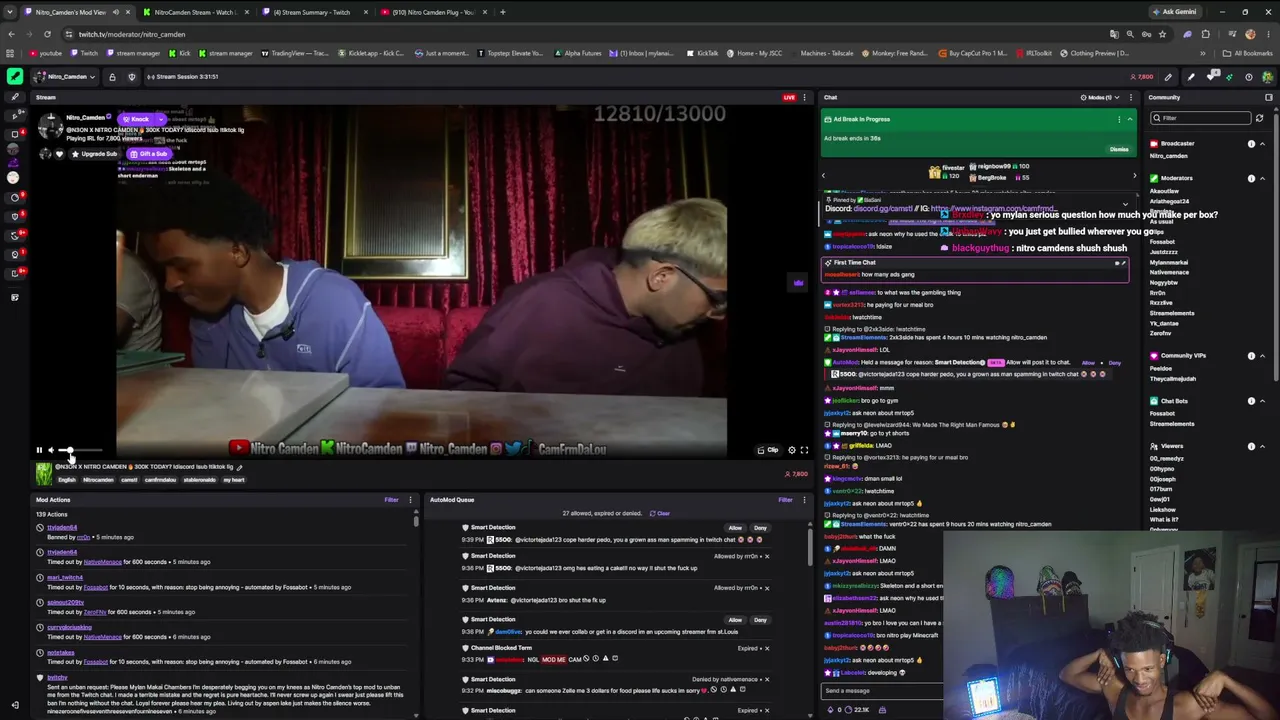This screenshot has height=720, width=1280.
Task: Collapse the Chat Bots group
Action: (1262, 401)
